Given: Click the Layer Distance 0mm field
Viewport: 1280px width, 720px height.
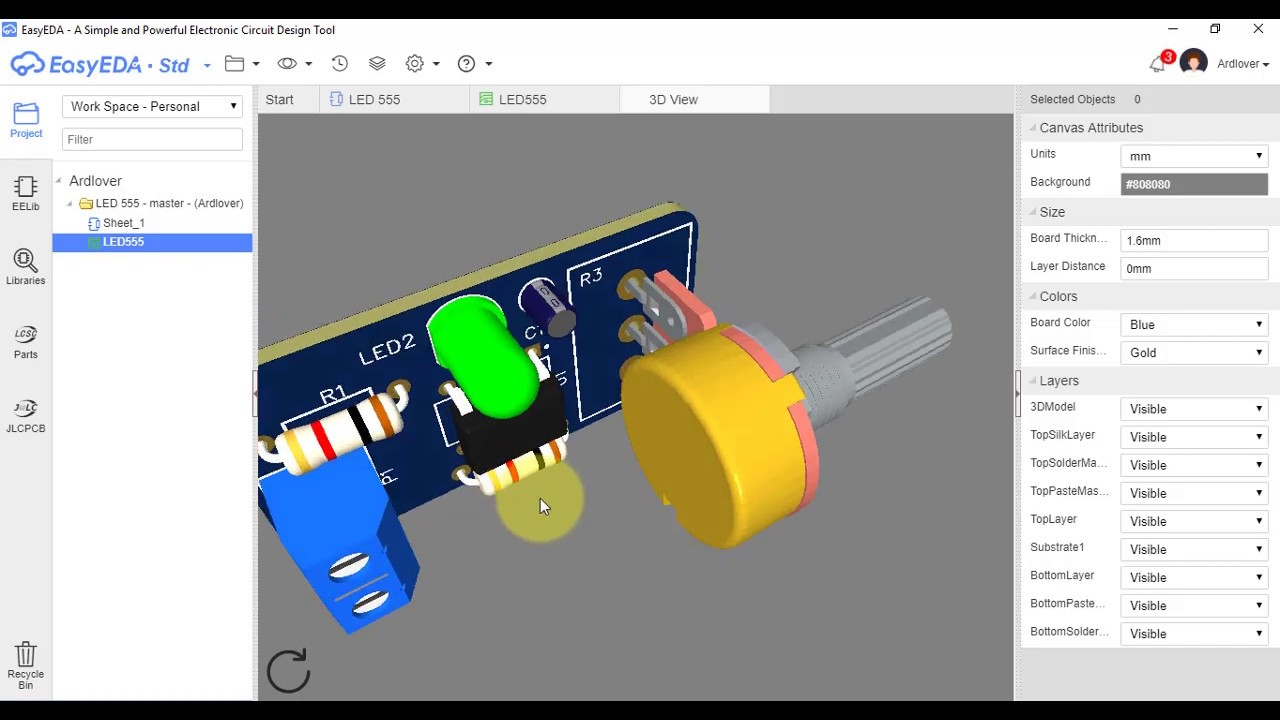Looking at the screenshot, I should click(x=1194, y=268).
